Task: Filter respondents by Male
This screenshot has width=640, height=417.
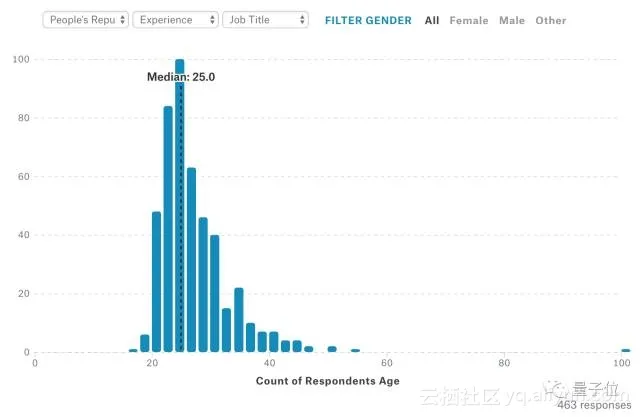Action: [512, 20]
